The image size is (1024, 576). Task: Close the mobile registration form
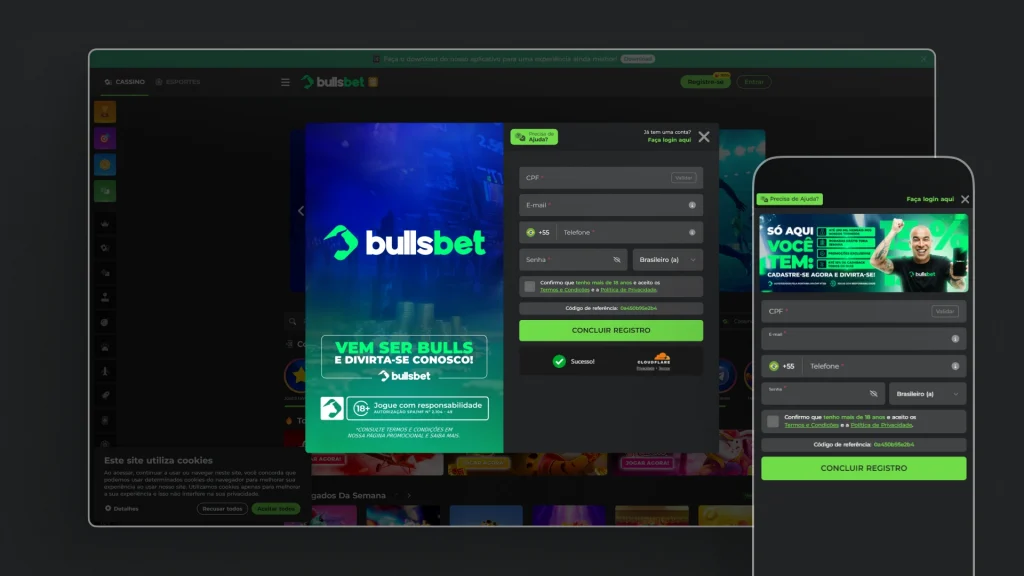click(x=965, y=199)
